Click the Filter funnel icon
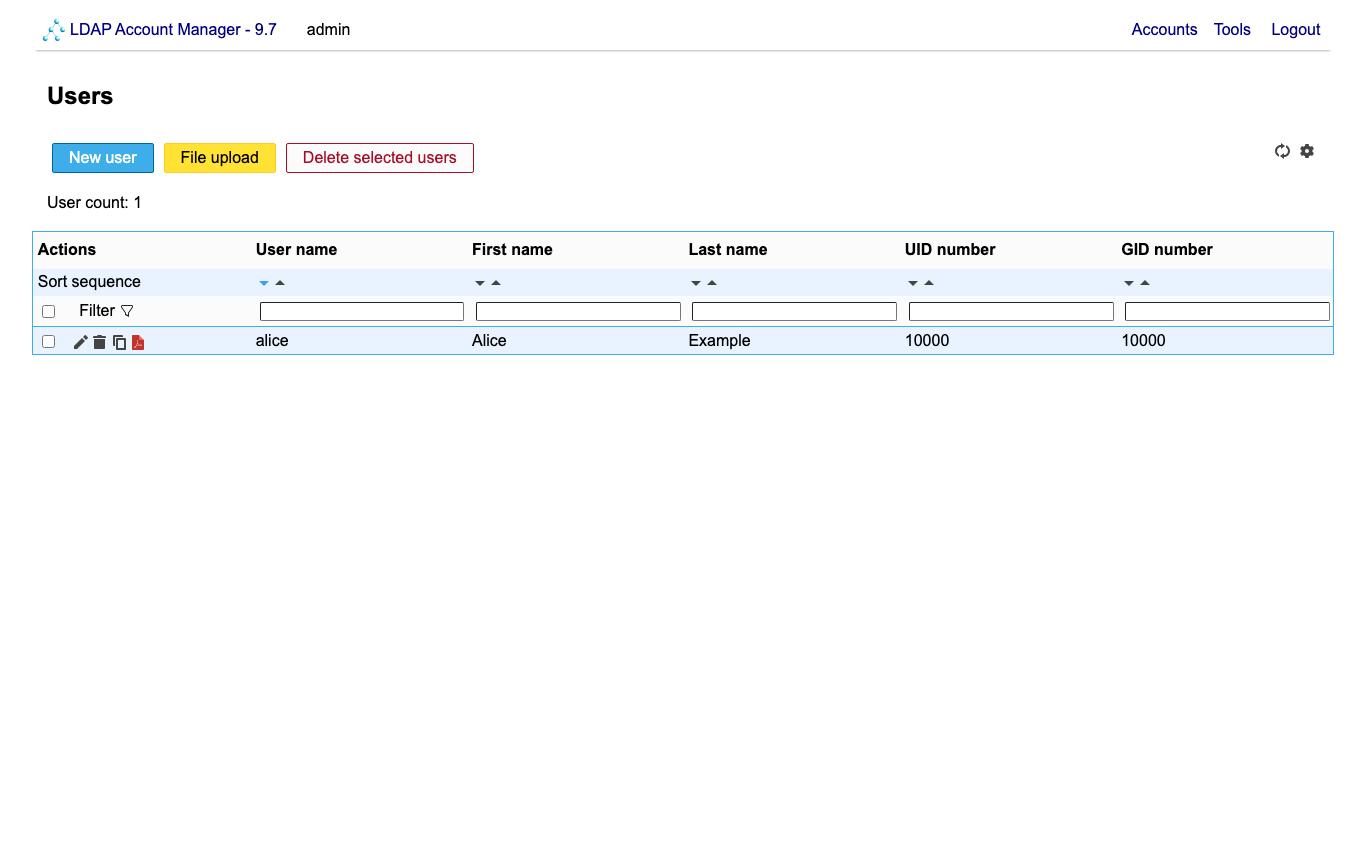This screenshot has height=860, width=1366. (127, 311)
